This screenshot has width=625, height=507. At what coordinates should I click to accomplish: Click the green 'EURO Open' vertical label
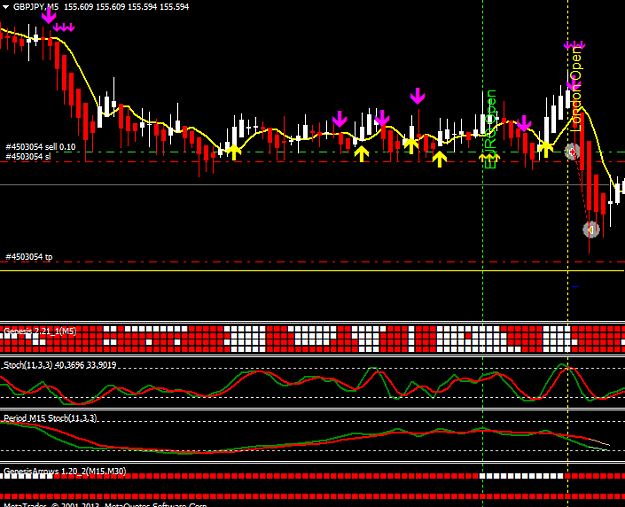tap(491, 129)
